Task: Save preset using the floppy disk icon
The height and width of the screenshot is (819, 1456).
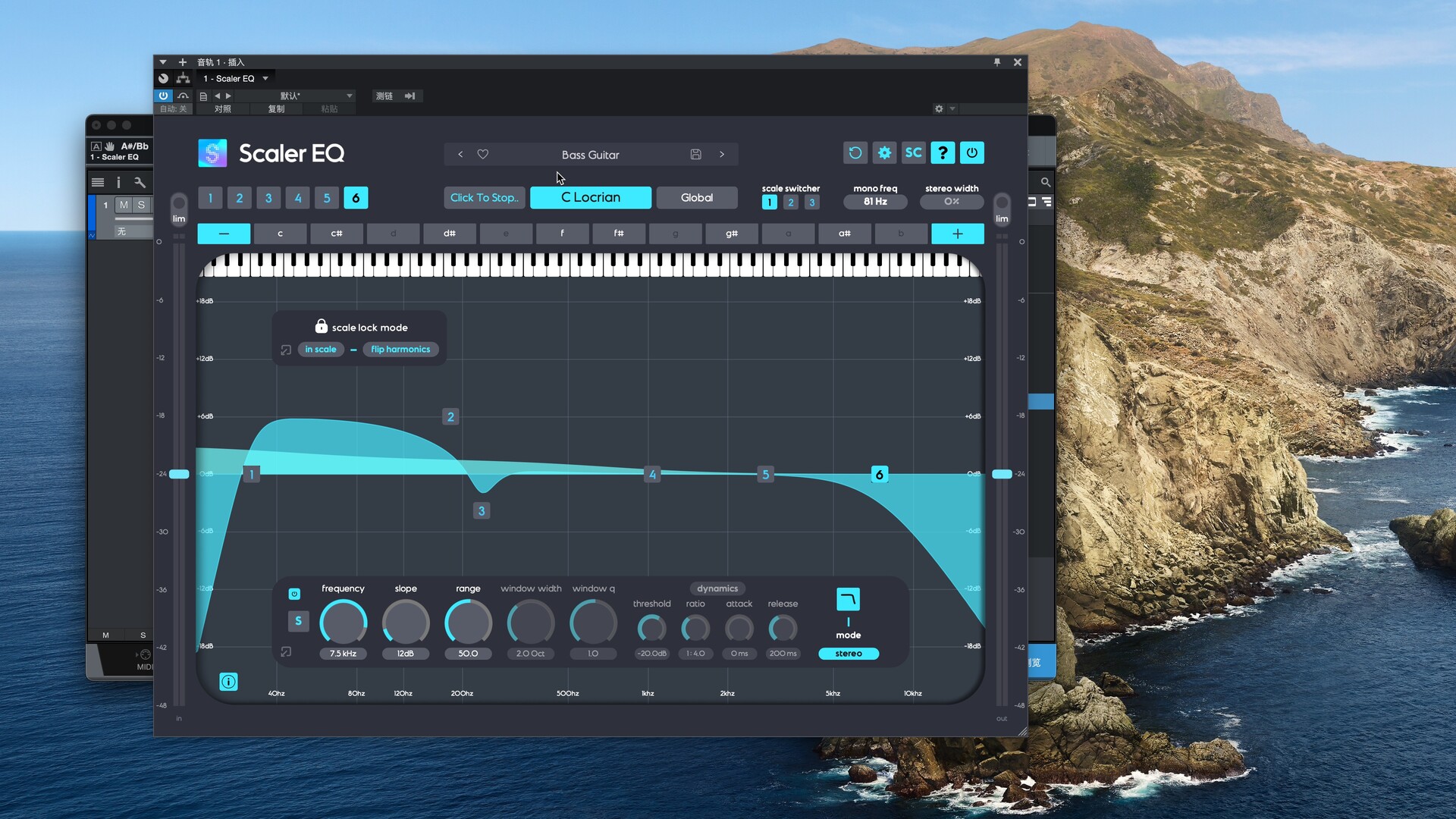Action: 695,155
